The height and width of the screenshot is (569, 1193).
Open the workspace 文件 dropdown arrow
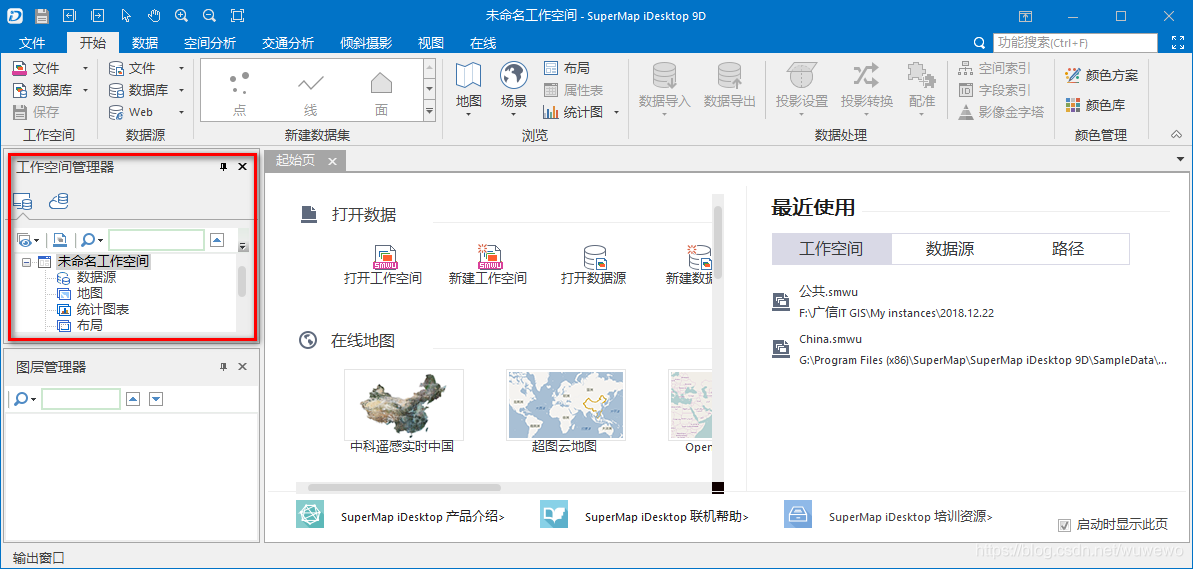tap(85, 68)
